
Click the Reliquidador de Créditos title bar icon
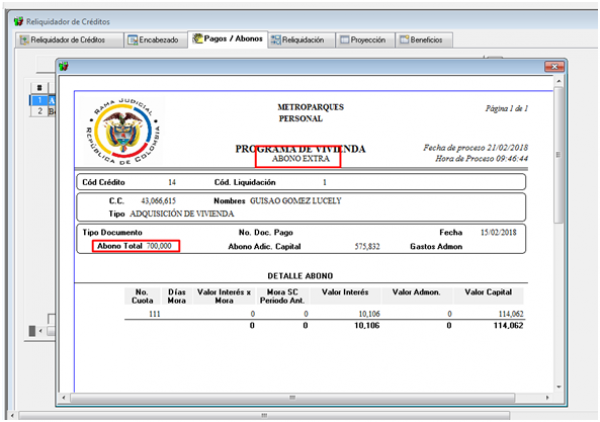coord(18,21)
